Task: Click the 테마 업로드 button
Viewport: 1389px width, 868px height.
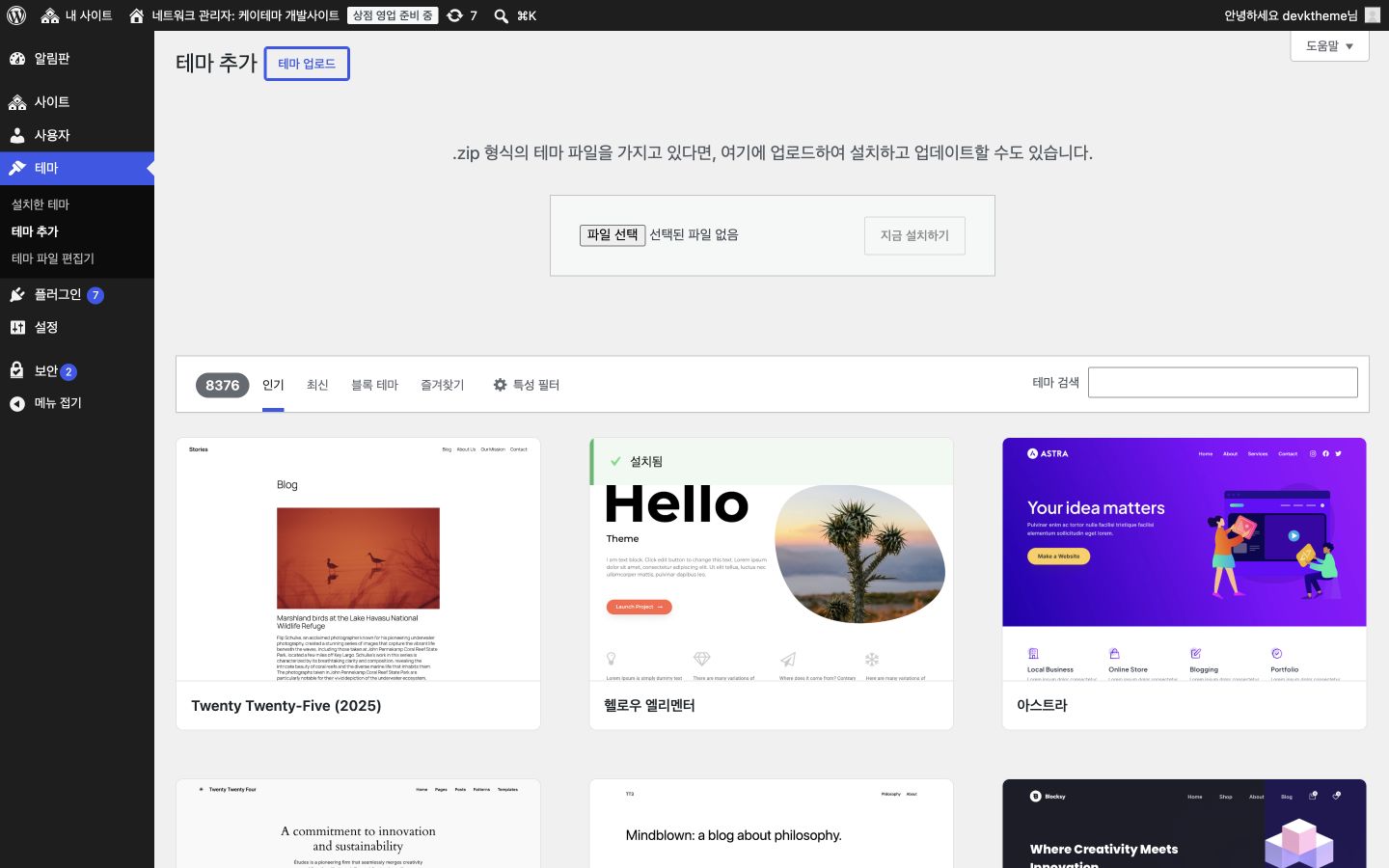Action: [x=307, y=64]
